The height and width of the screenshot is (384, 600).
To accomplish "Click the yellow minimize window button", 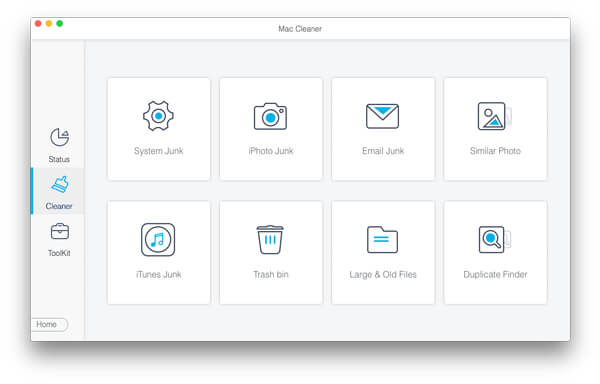I will tap(49, 23).
